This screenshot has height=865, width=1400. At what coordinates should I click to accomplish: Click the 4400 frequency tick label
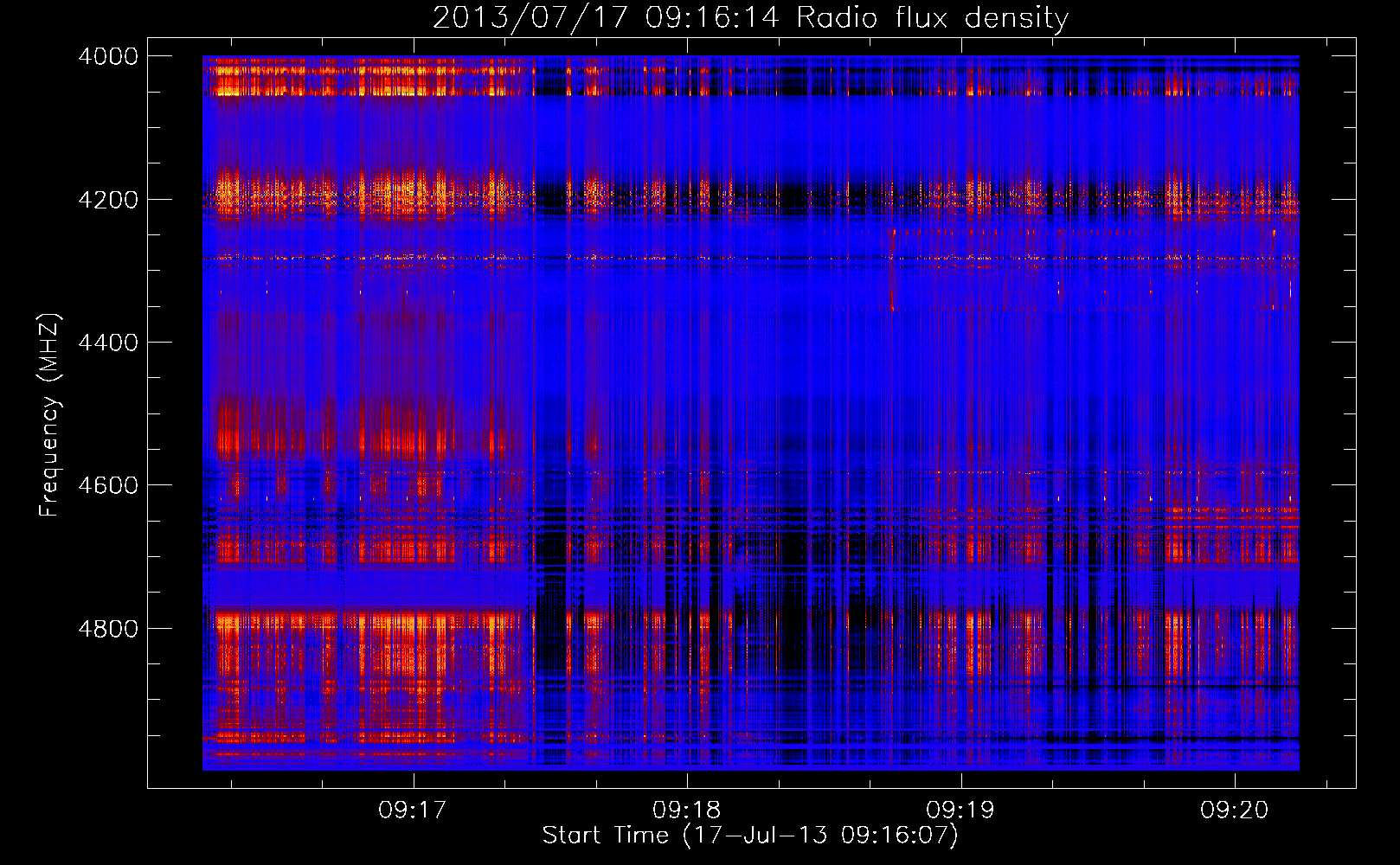coord(108,343)
